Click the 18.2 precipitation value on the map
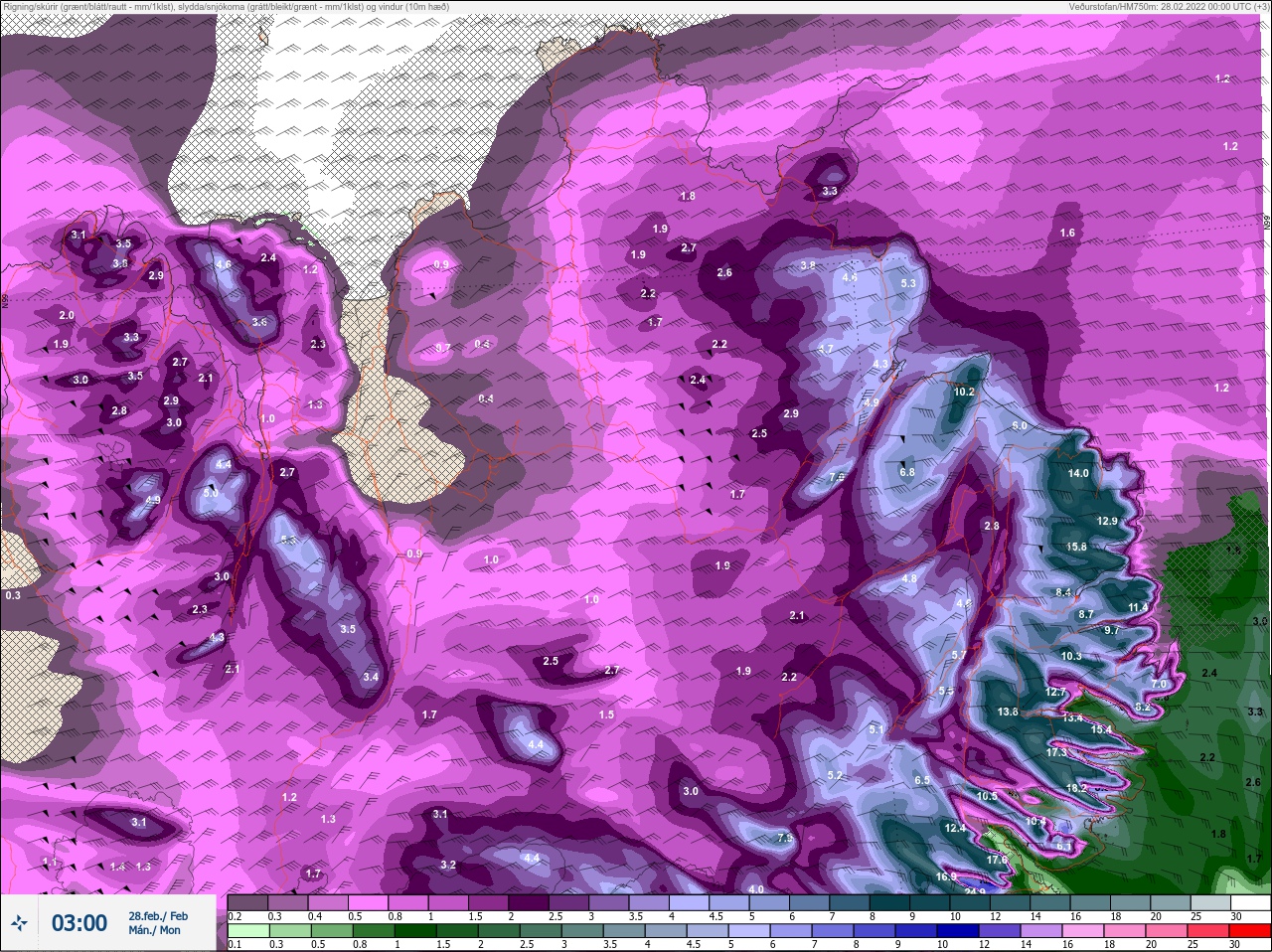1272x952 pixels. pyautogui.click(x=1076, y=788)
